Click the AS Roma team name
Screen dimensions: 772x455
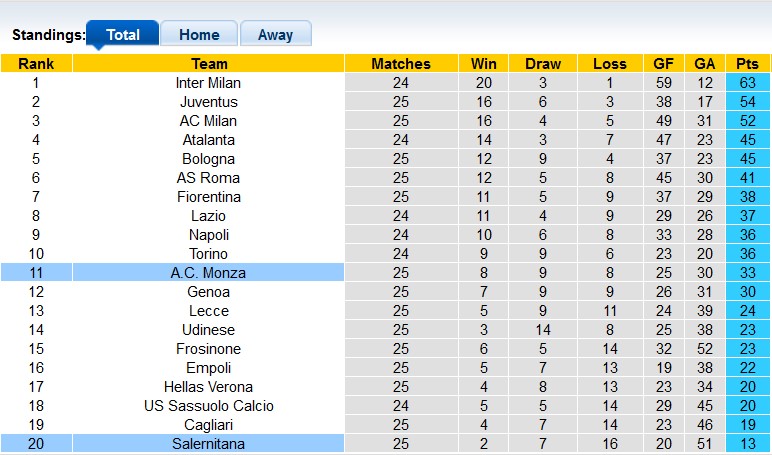pos(208,178)
